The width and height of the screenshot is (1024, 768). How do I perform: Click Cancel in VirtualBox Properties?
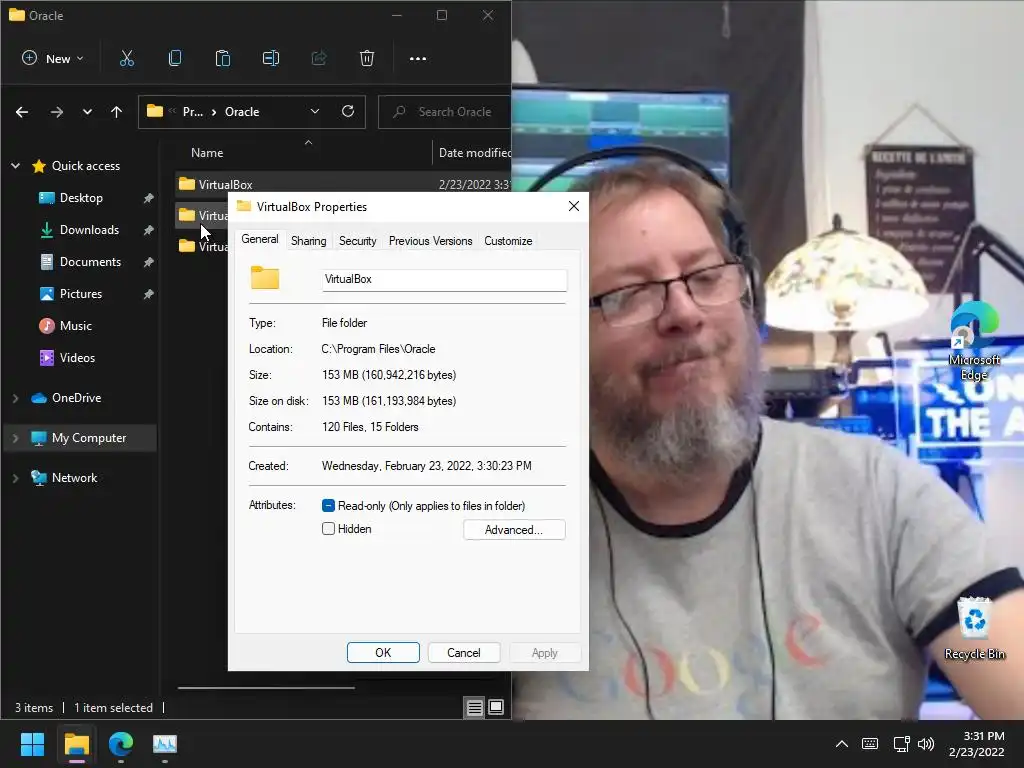pos(464,652)
